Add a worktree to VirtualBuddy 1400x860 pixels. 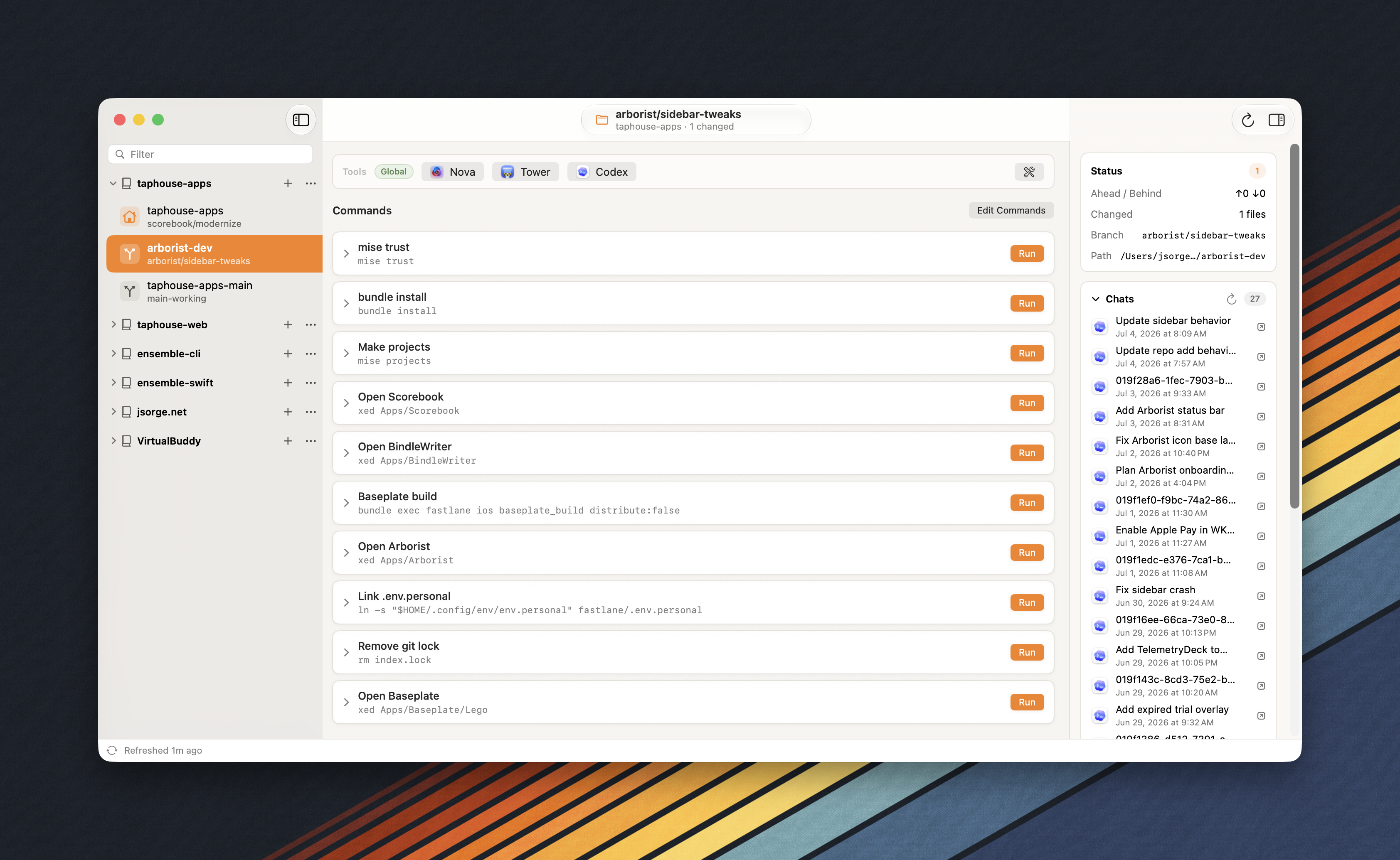288,441
